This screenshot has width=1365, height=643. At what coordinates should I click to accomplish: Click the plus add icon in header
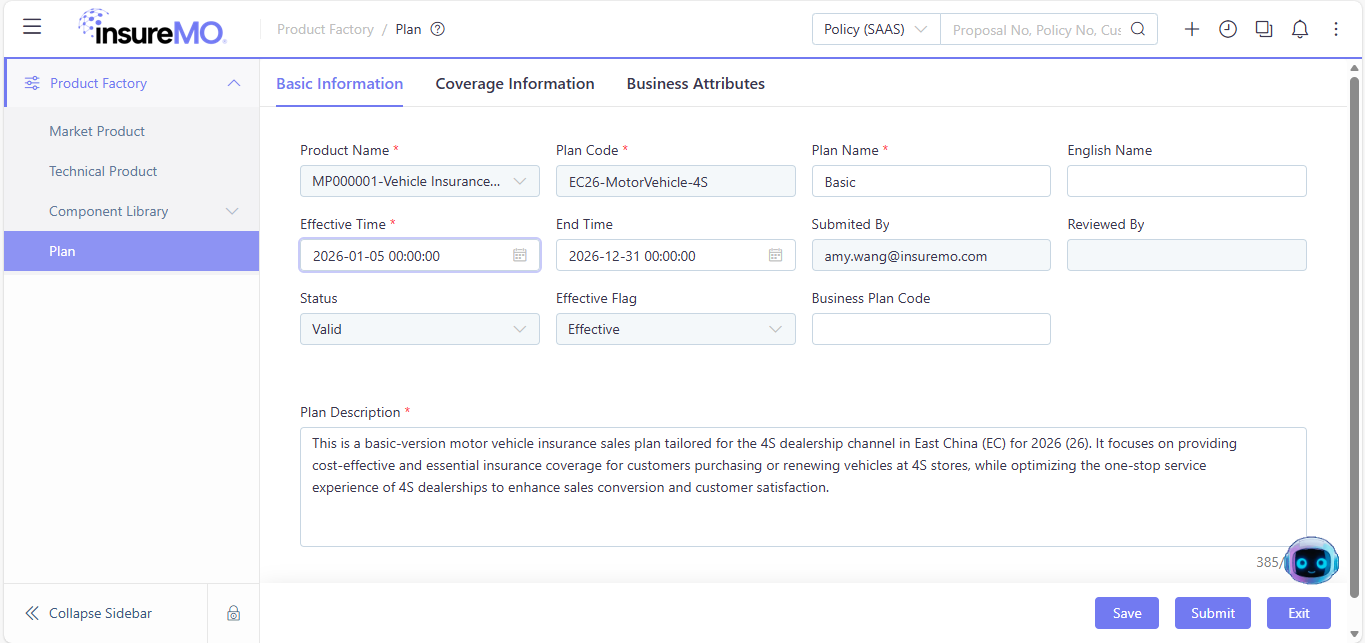[x=1192, y=29]
